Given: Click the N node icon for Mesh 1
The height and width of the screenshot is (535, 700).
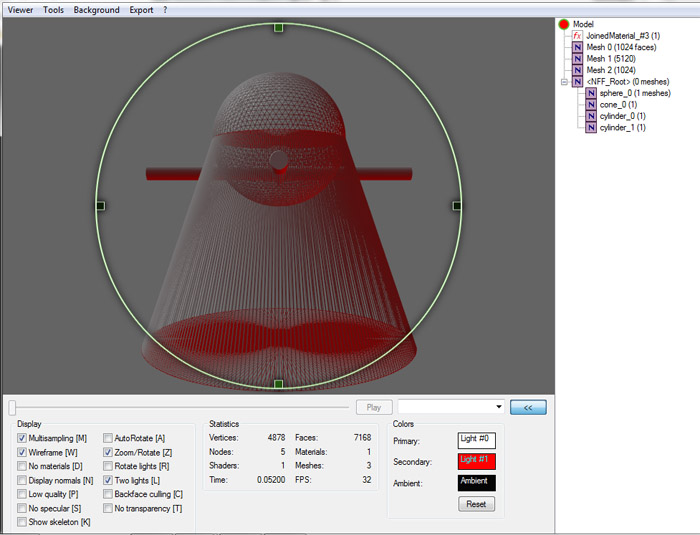Looking at the screenshot, I should [577, 59].
